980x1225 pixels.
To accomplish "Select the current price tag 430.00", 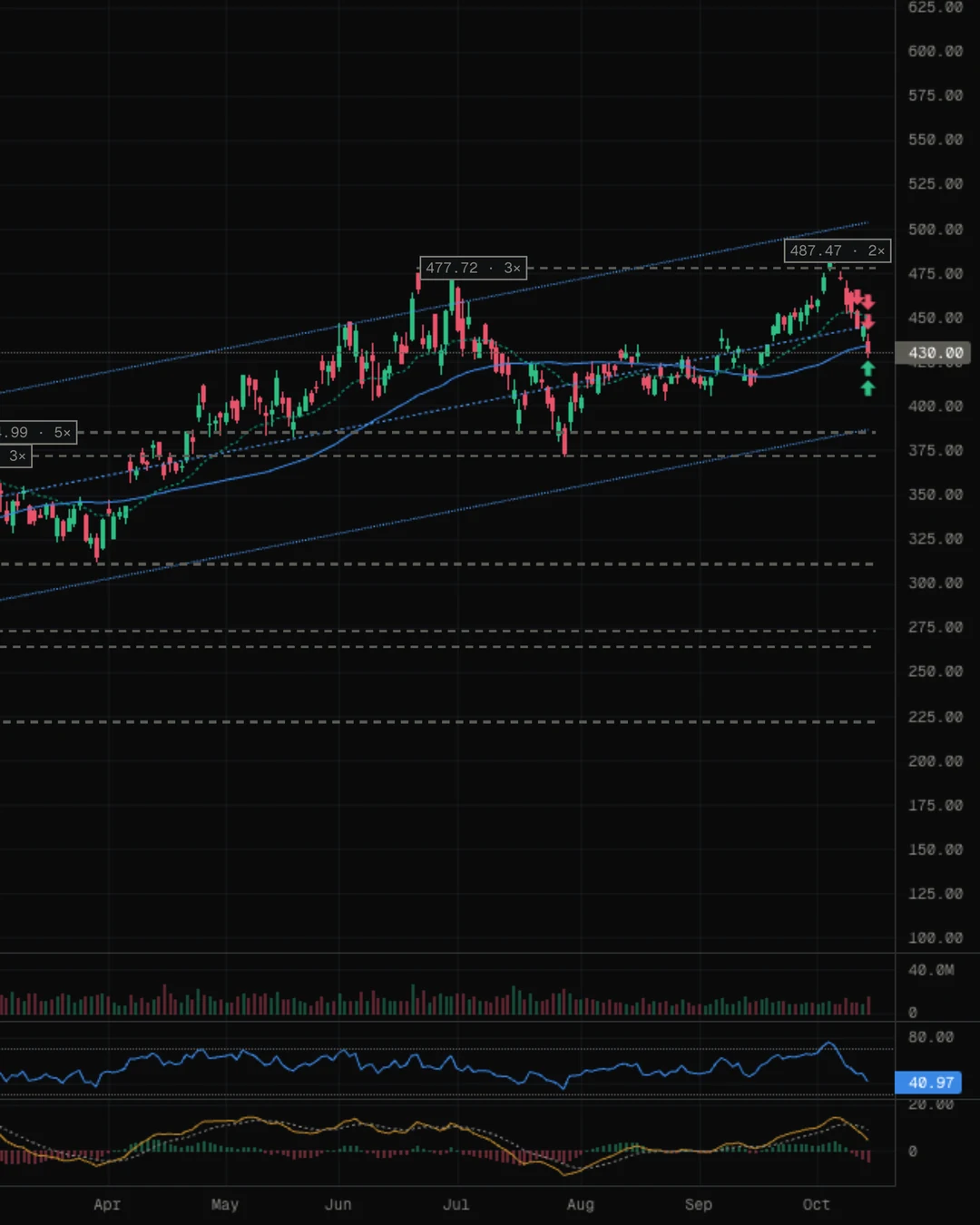I will [x=934, y=353].
